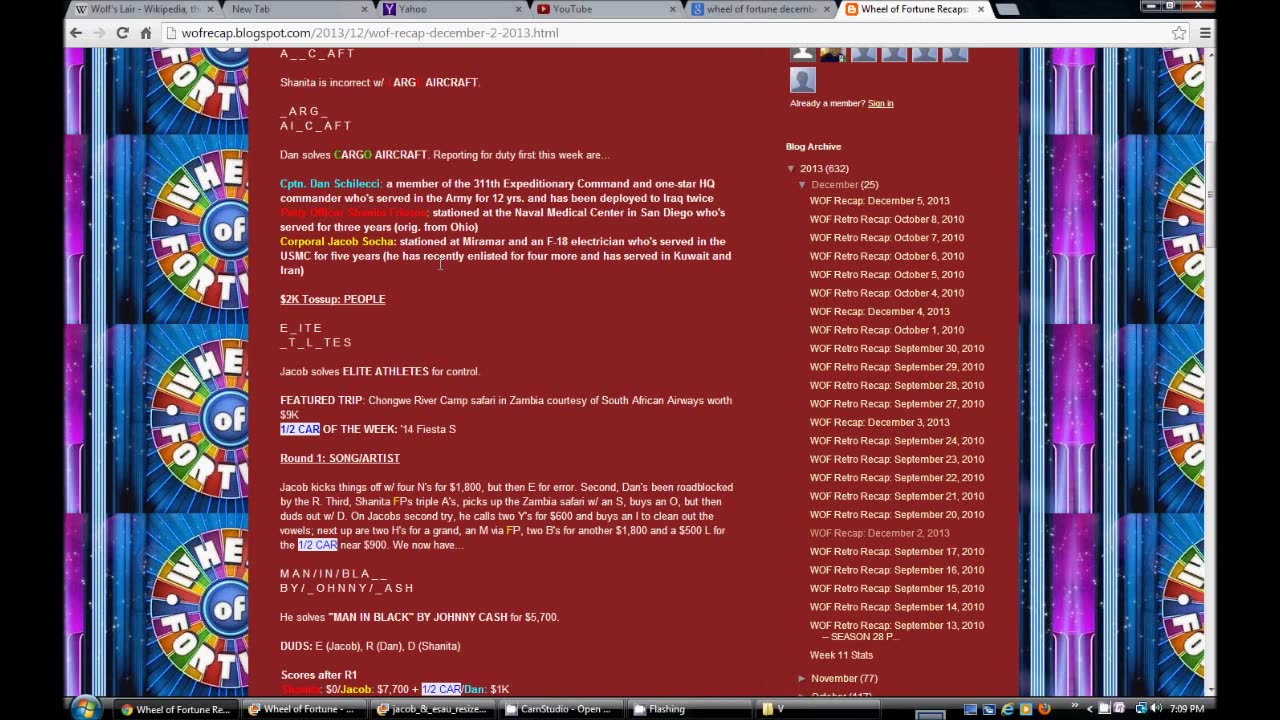Open WOF Retro Recap: September 28, 2010
The height and width of the screenshot is (720, 1280).
[897, 386]
